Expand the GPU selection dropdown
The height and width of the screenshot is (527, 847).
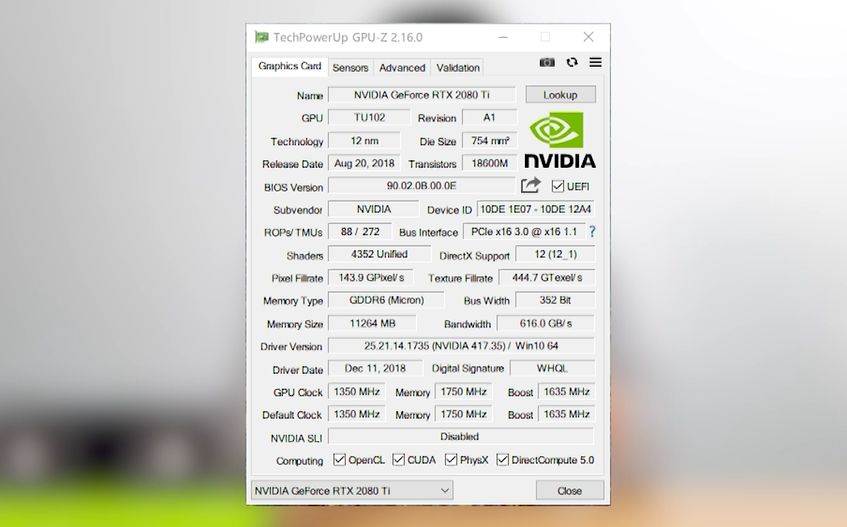click(x=352, y=490)
